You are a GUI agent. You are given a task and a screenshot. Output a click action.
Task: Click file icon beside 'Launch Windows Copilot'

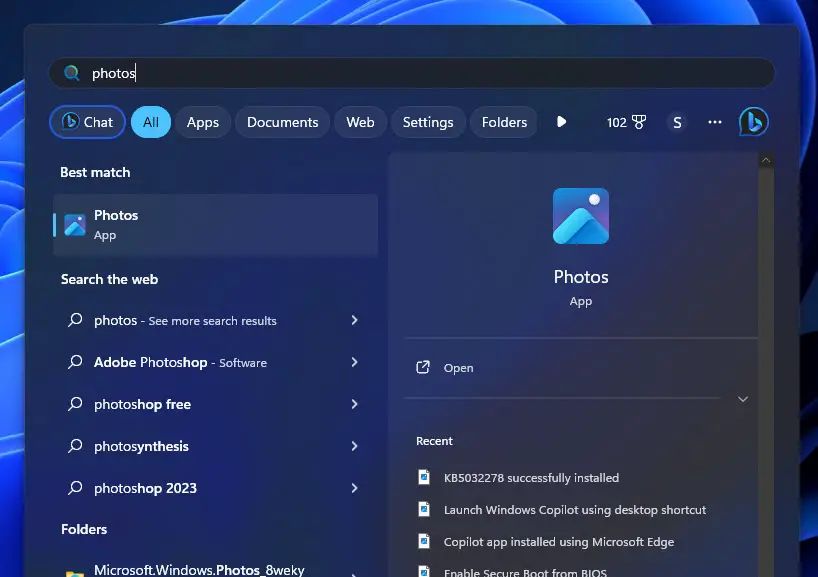[424, 509]
